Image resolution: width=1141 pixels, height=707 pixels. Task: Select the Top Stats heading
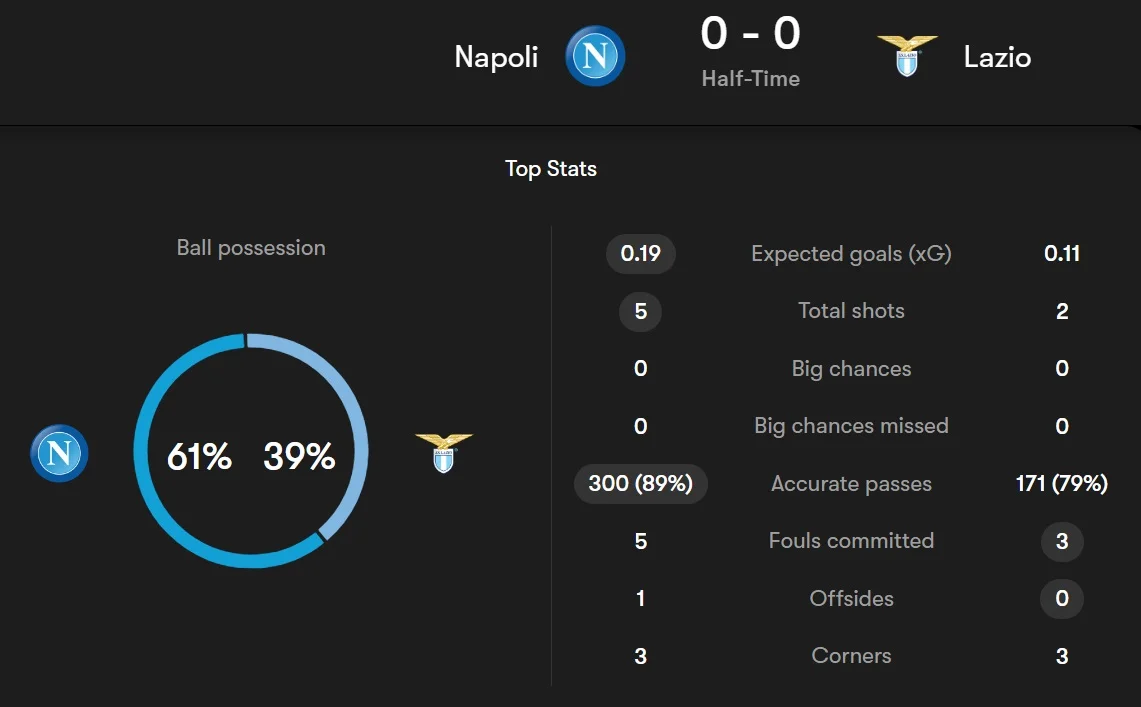click(x=551, y=169)
